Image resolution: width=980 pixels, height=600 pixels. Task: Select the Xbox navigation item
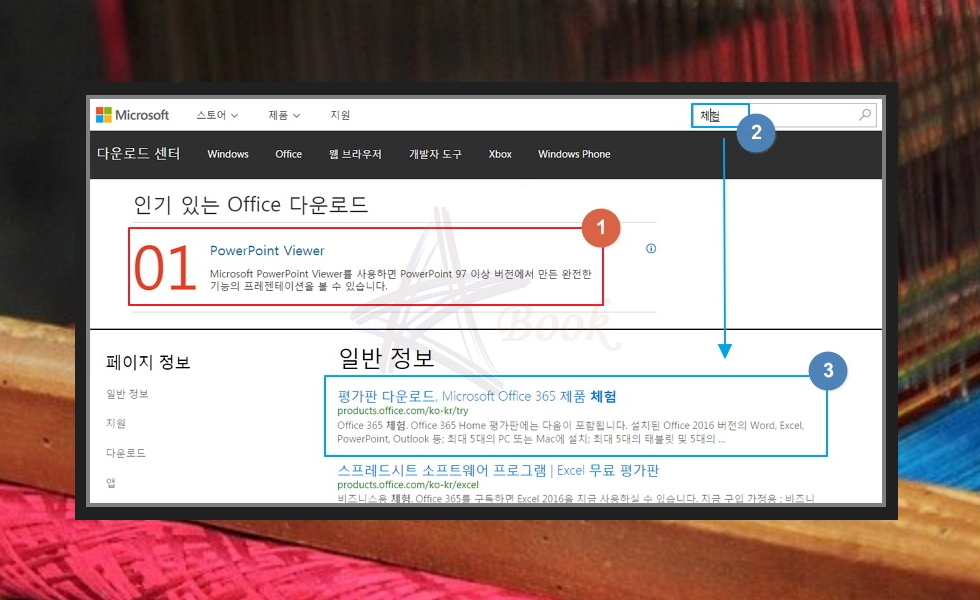[500, 154]
